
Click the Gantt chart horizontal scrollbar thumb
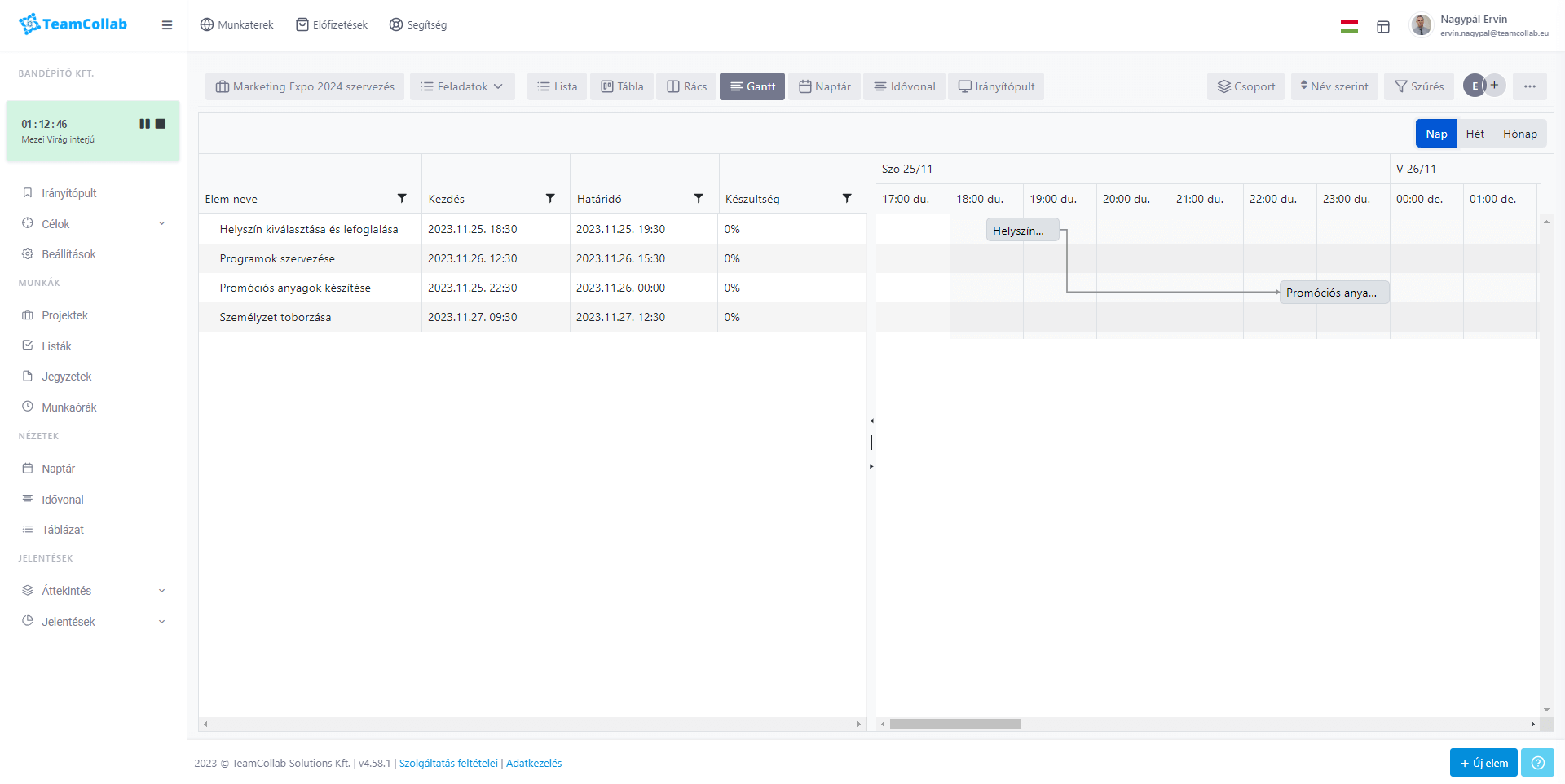coord(954,724)
